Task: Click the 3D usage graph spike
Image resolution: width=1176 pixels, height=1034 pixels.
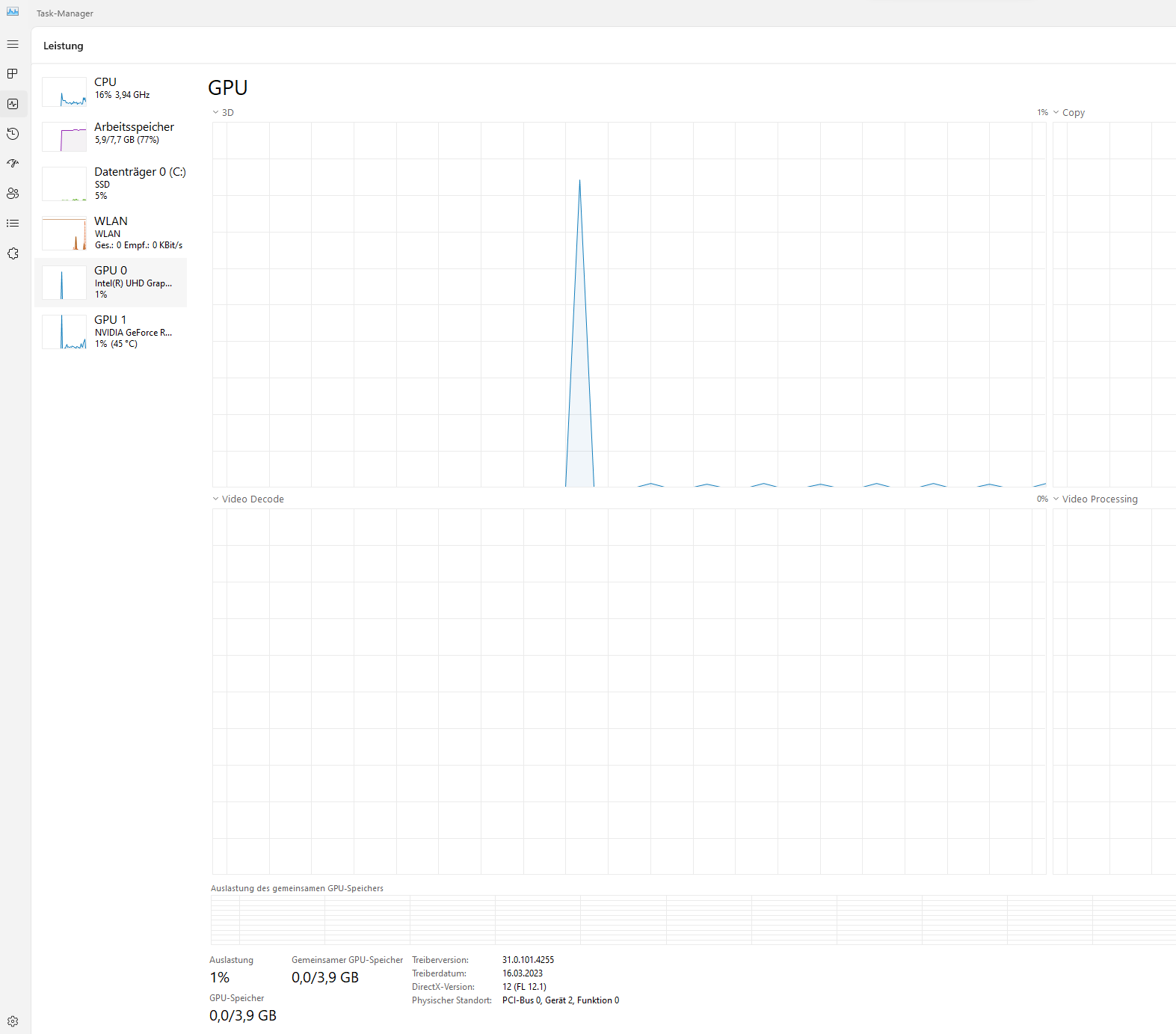Action: [x=579, y=333]
